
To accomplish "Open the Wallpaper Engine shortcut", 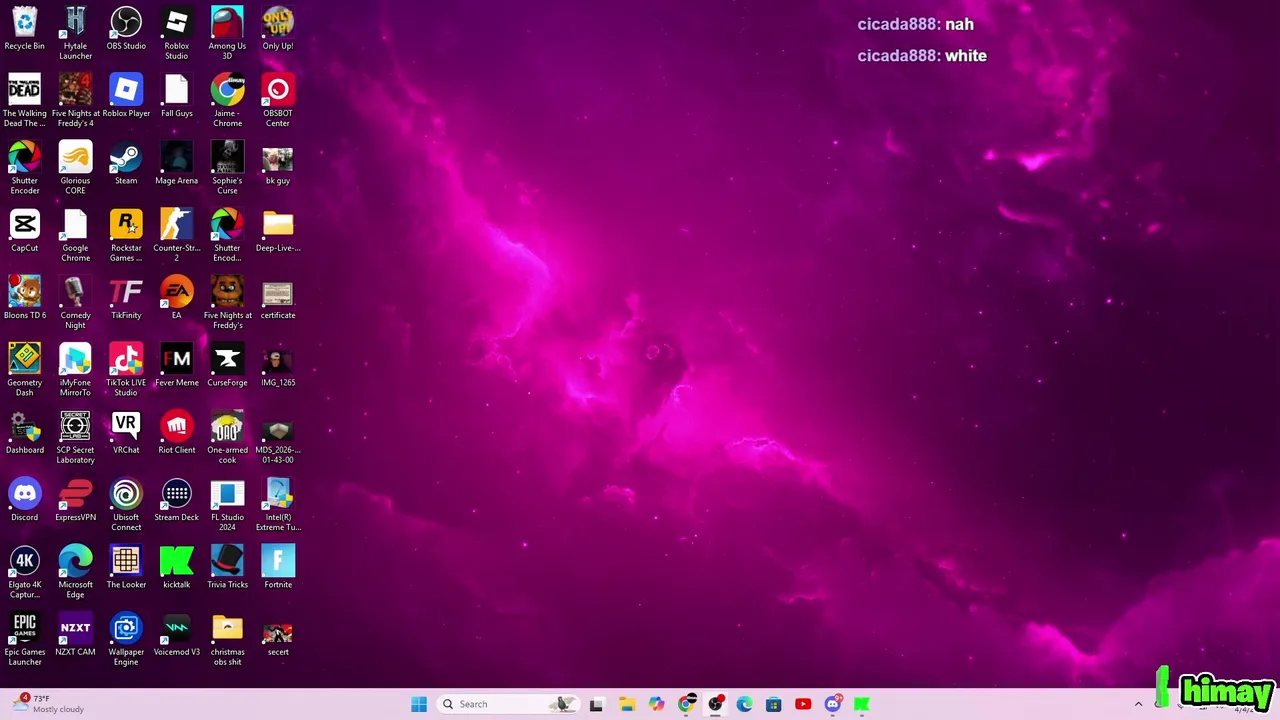I will click(126, 638).
